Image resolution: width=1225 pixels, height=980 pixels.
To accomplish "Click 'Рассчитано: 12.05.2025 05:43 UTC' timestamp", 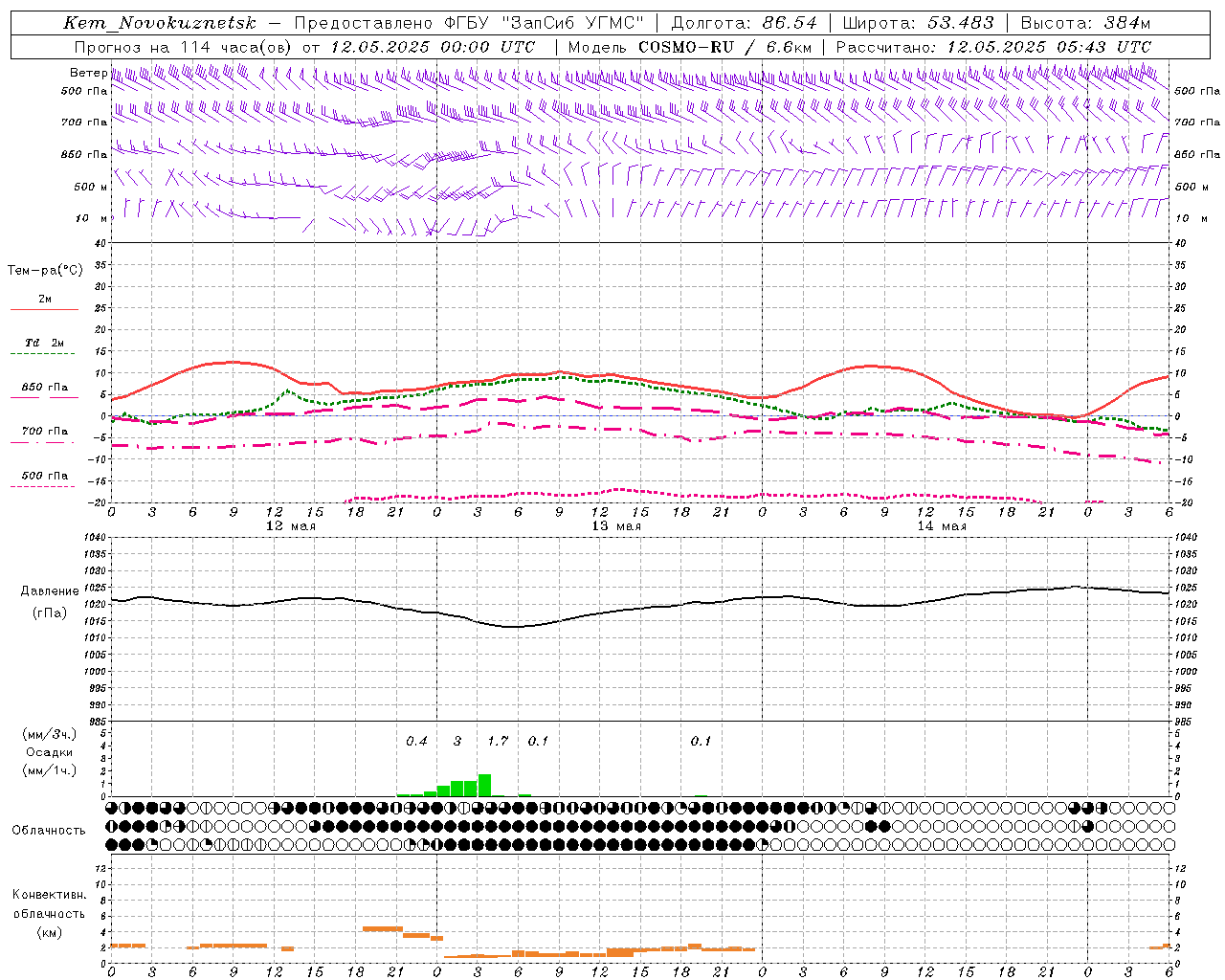I will pyautogui.click(x=993, y=47).
